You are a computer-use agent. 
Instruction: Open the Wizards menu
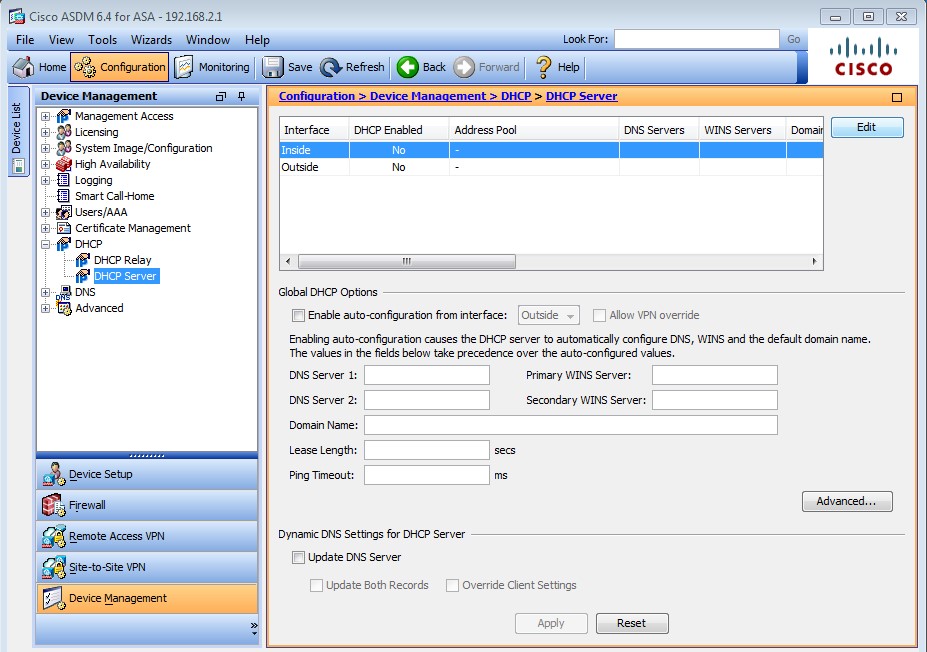click(x=151, y=40)
